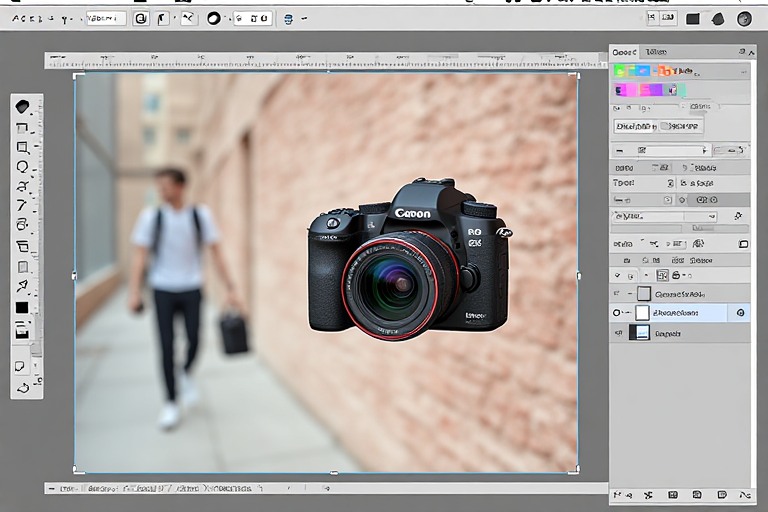Pick the green swatch in color panel

(620, 72)
